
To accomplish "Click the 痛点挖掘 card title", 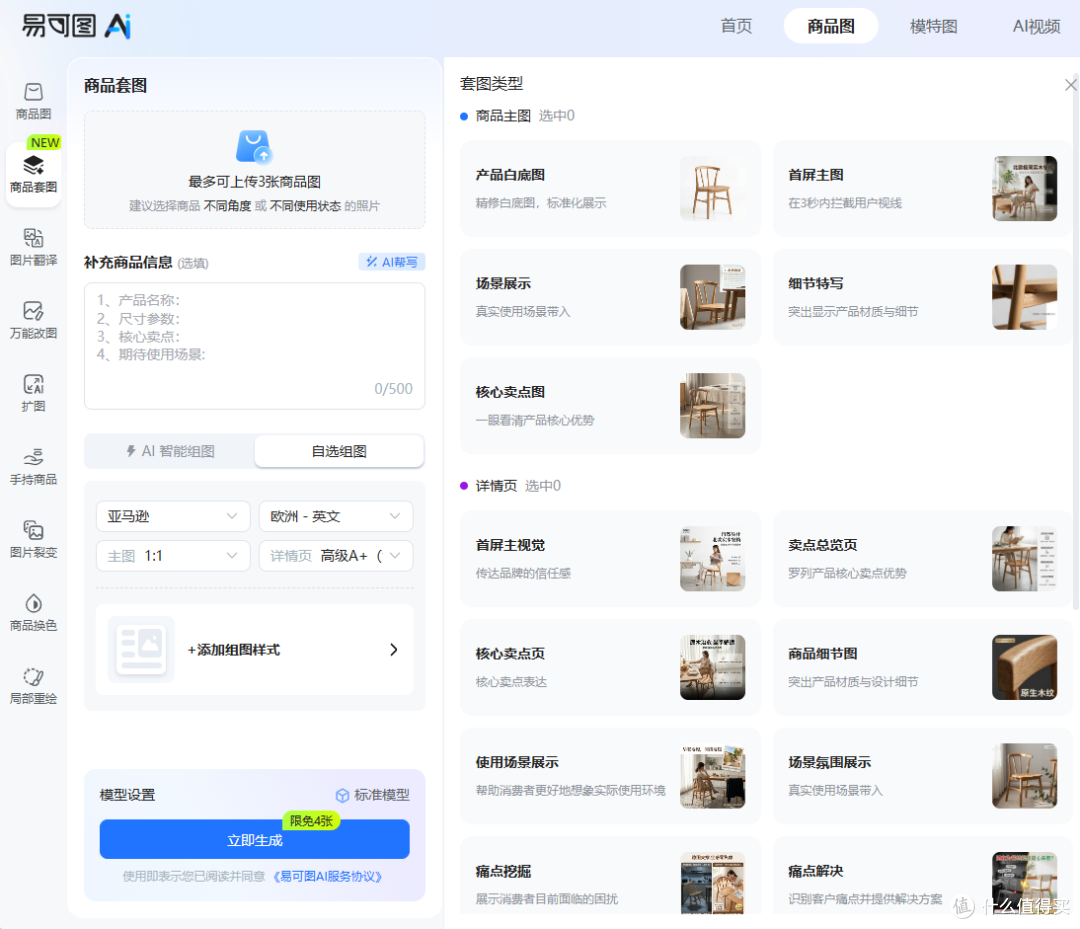I will (503, 871).
